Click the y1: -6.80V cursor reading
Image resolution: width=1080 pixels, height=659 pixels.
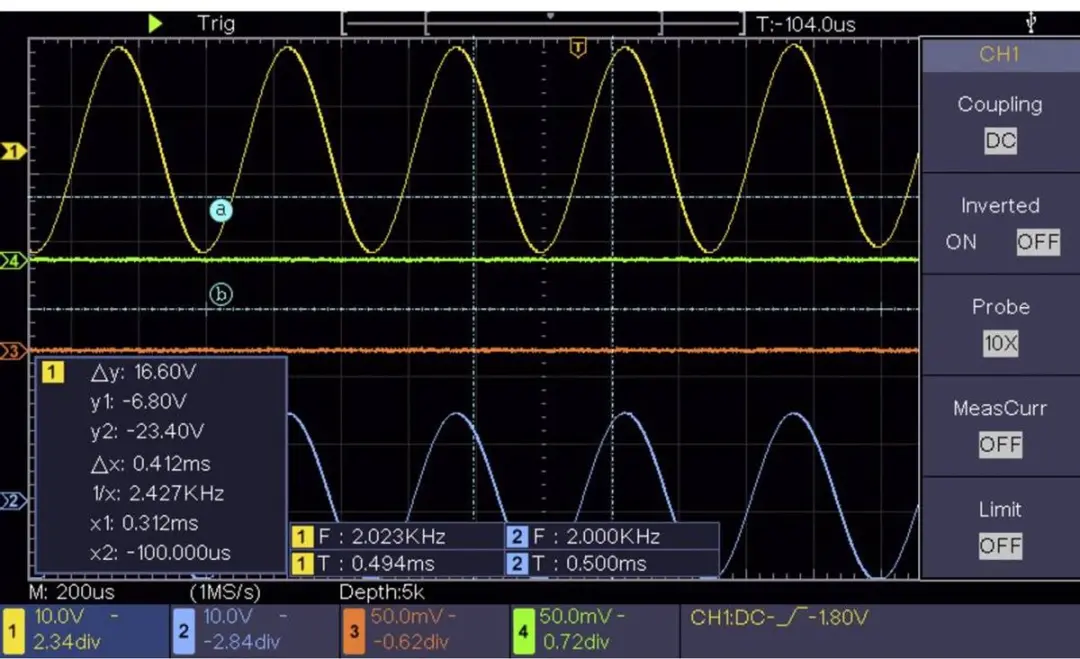138,401
